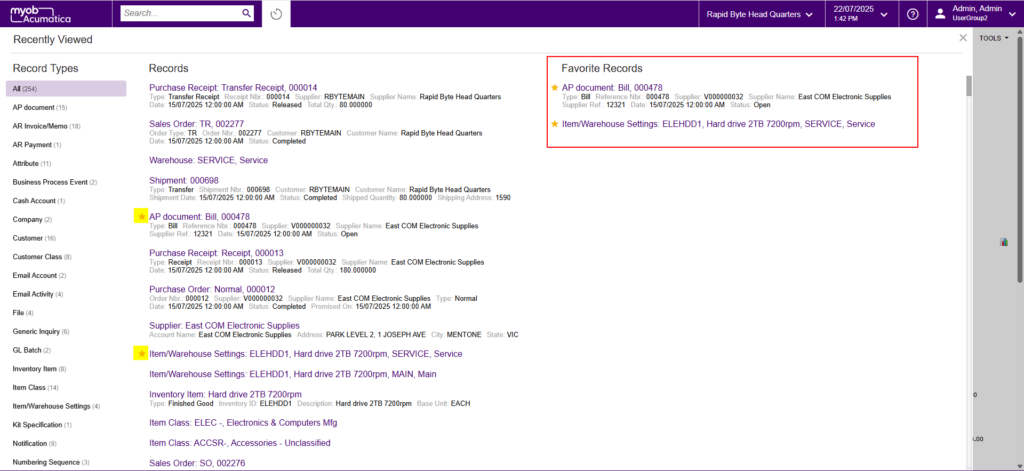Screen dimensions: 1024x471
Task: Open the recently viewed history icon
Action: click(276, 14)
